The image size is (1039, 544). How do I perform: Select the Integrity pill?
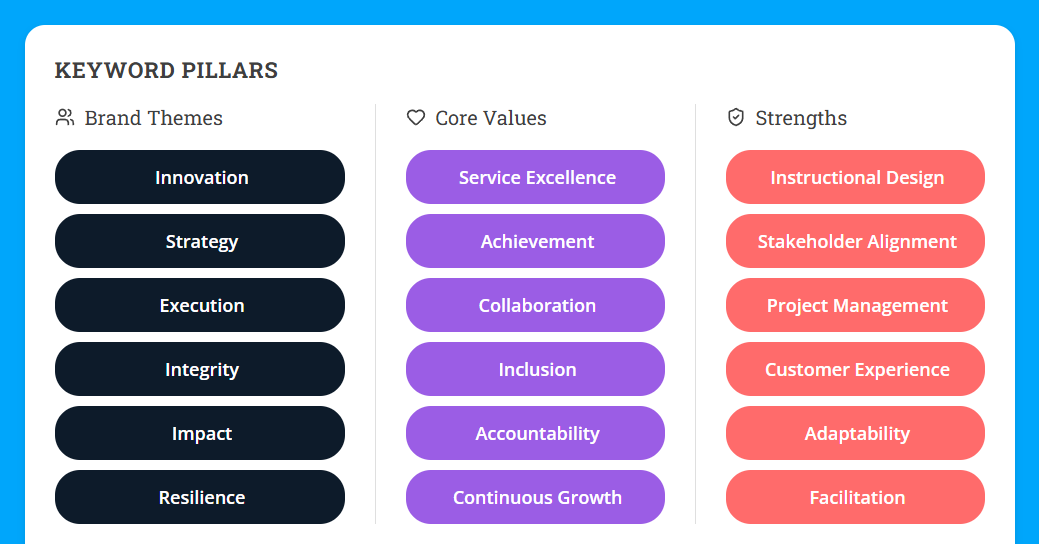200,369
